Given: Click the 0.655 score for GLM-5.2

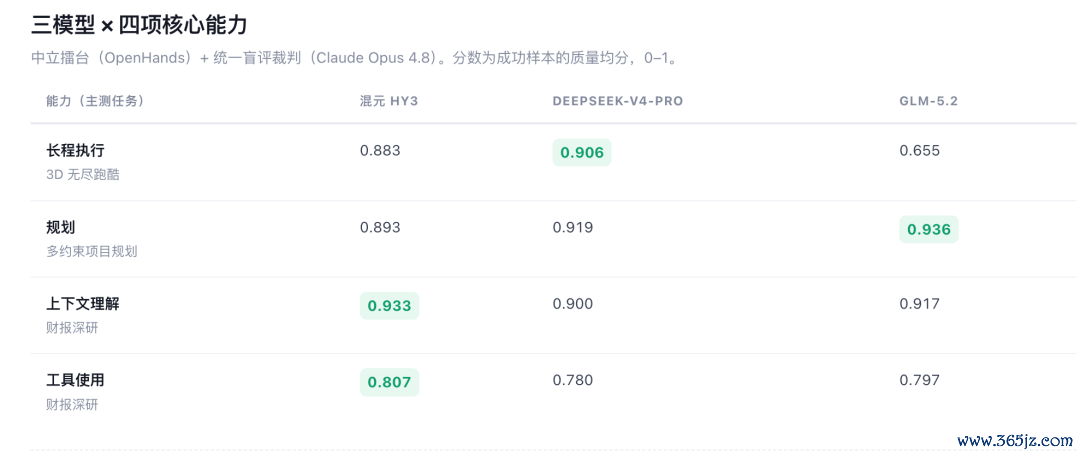Looking at the screenshot, I should [x=920, y=151].
